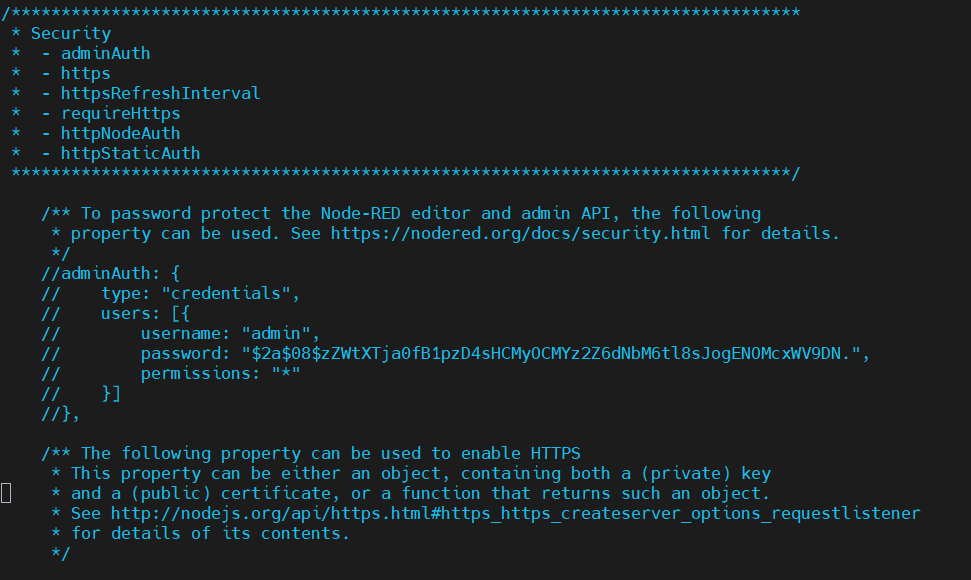971x580 pixels.
Task: Select the requireHttps list entry
Action: pyautogui.click(x=120, y=112)
